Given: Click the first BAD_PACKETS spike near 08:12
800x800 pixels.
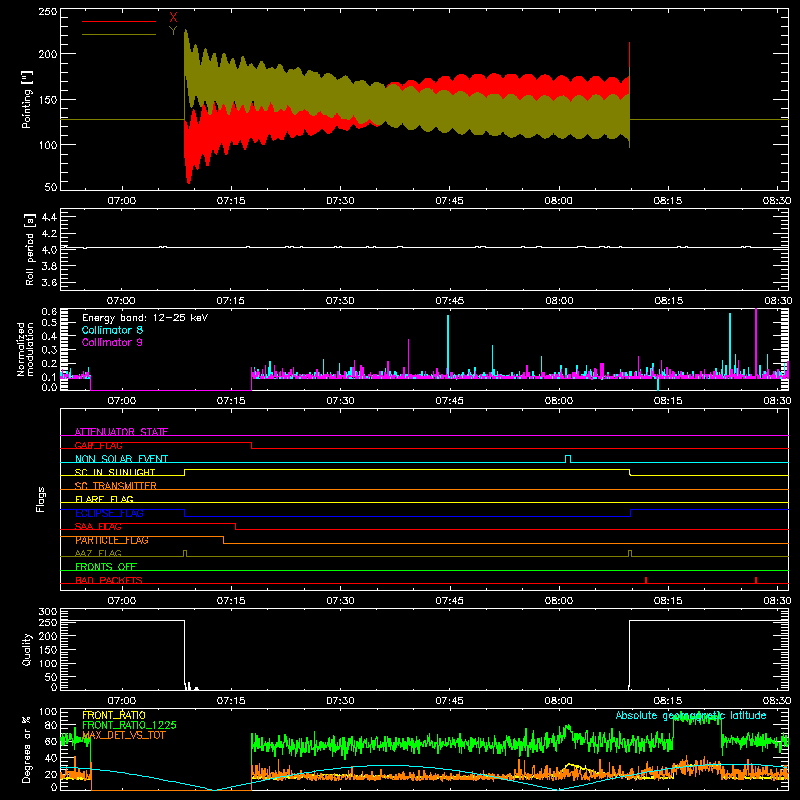Looking at the screenshot, I should [646, 580].
